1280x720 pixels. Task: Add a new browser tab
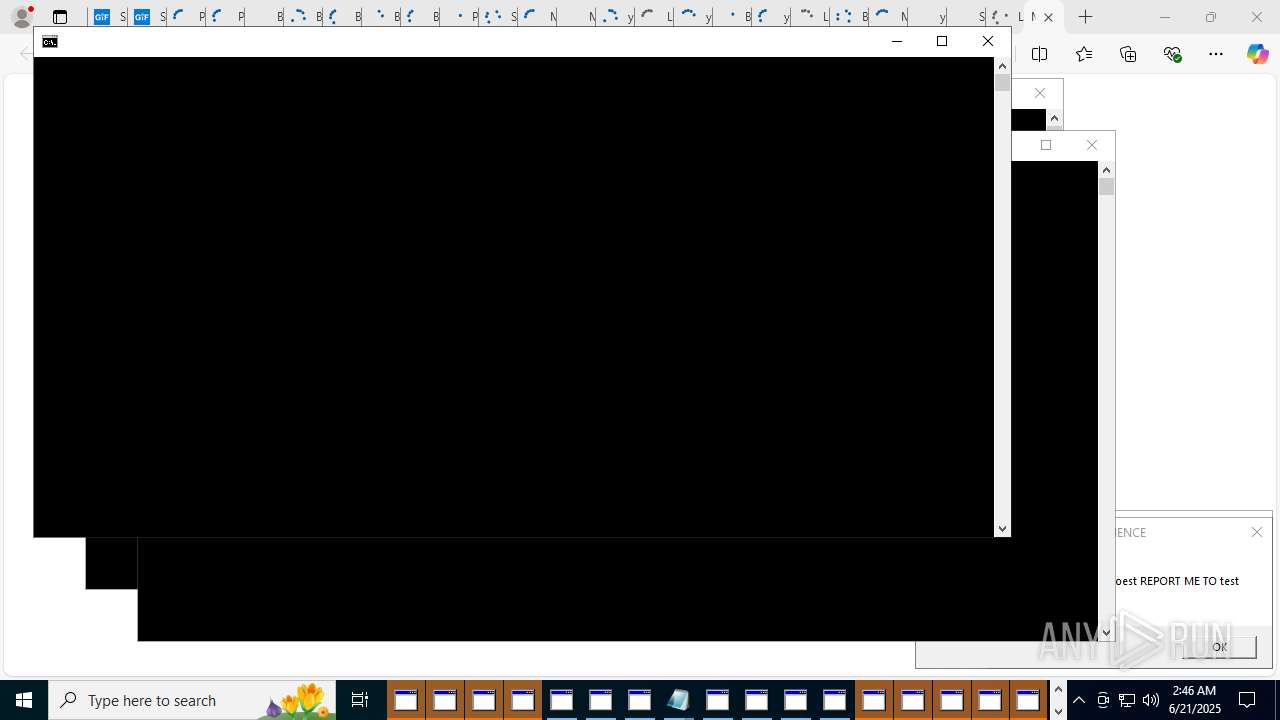coord(1086,17)
